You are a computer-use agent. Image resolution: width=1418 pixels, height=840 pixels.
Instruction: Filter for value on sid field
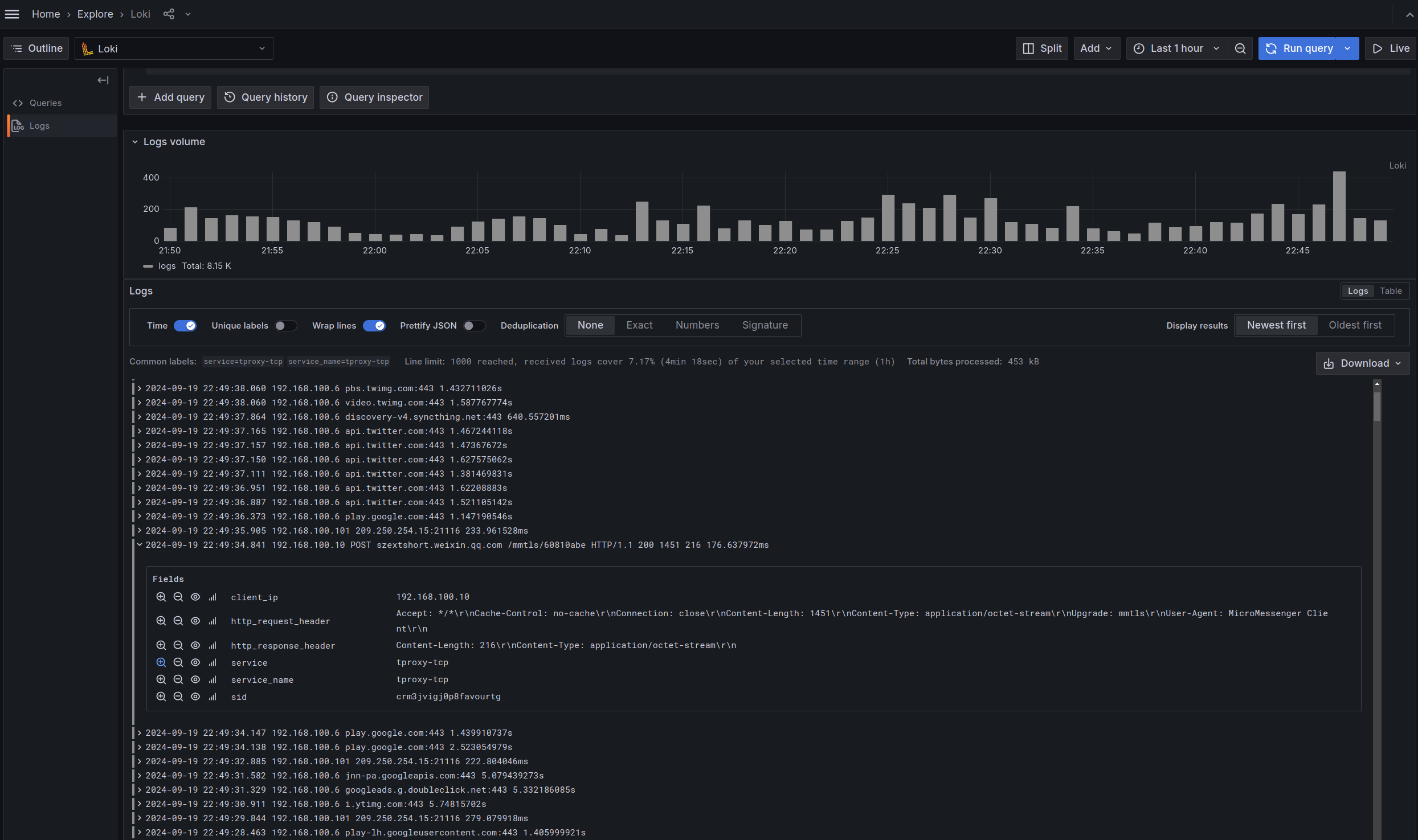point(161,696)
